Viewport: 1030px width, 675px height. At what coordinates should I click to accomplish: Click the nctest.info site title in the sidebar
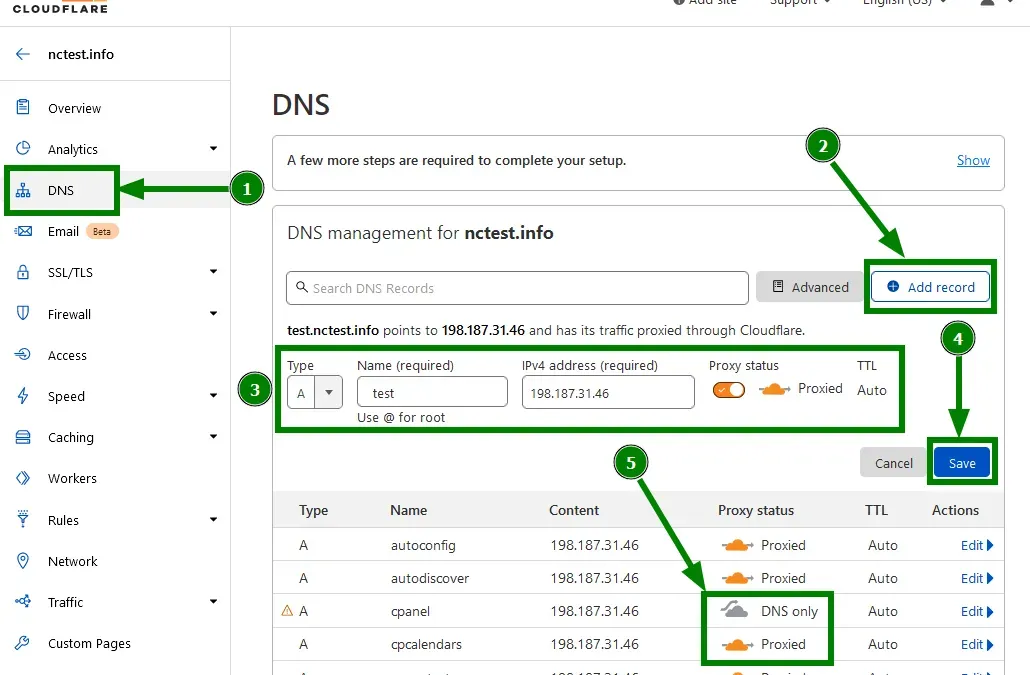(x=81, y=54)
